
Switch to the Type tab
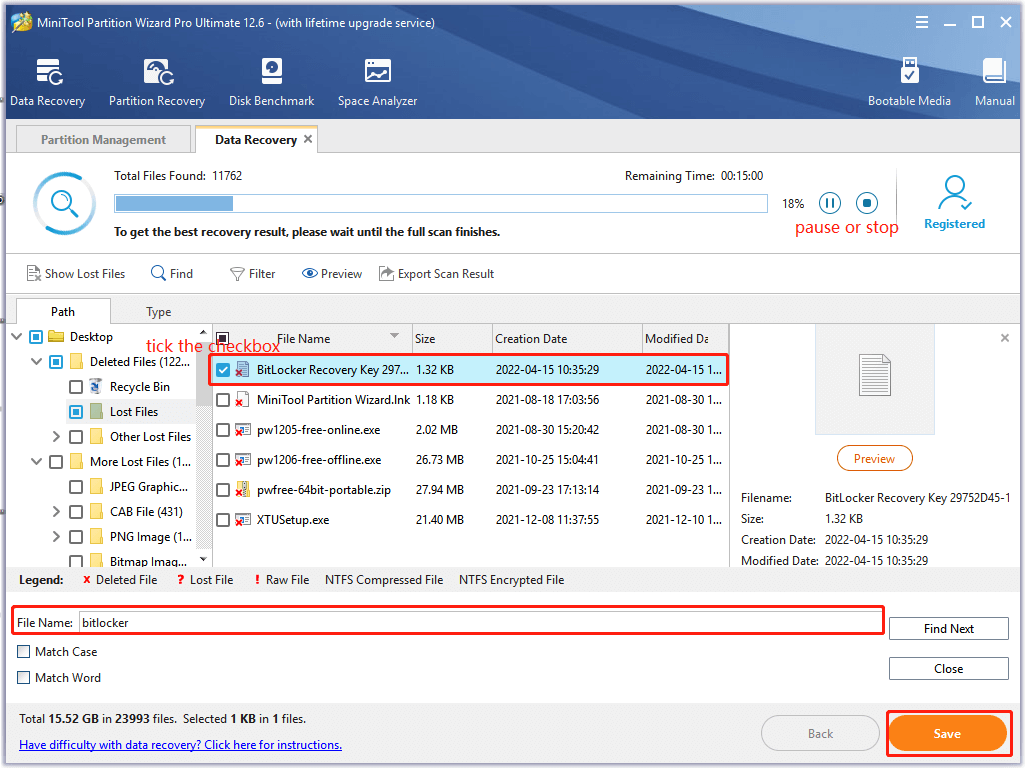click(158, 312)
